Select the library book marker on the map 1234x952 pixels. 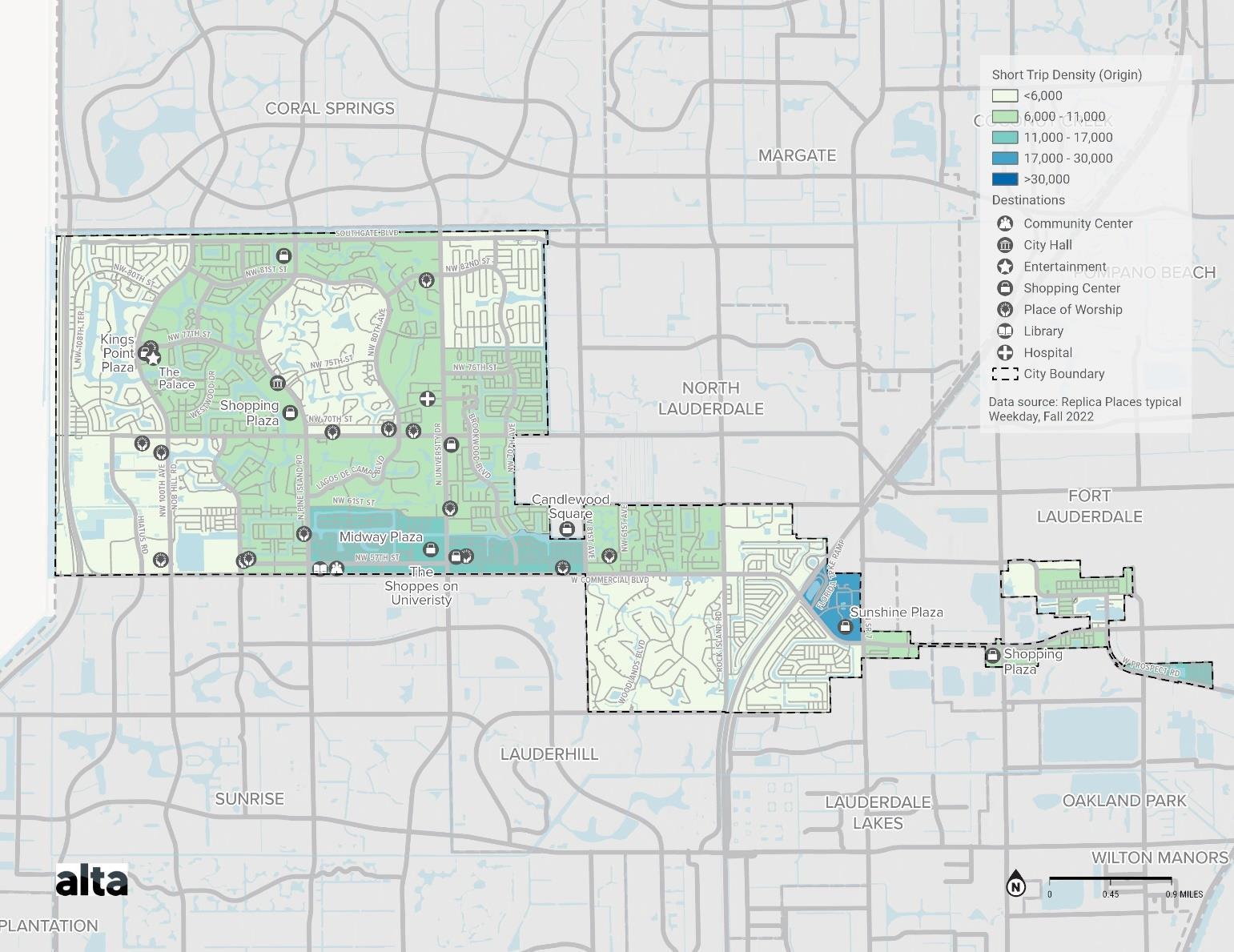pos(320,568)
